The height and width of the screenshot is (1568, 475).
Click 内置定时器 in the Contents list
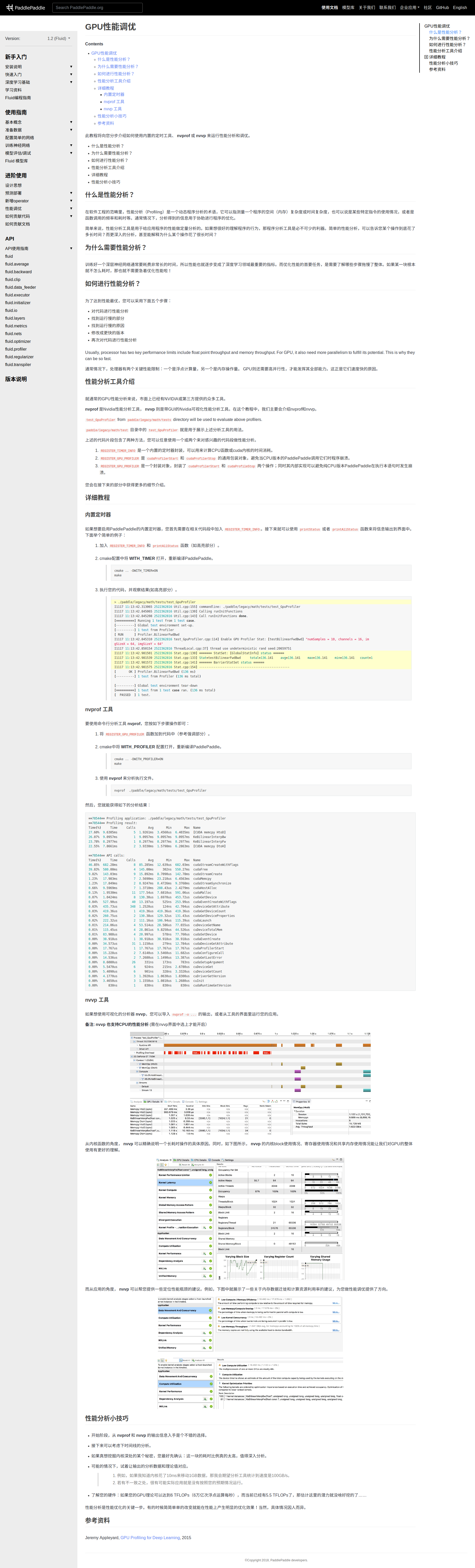pyautogui.click(x=114, y=94)
